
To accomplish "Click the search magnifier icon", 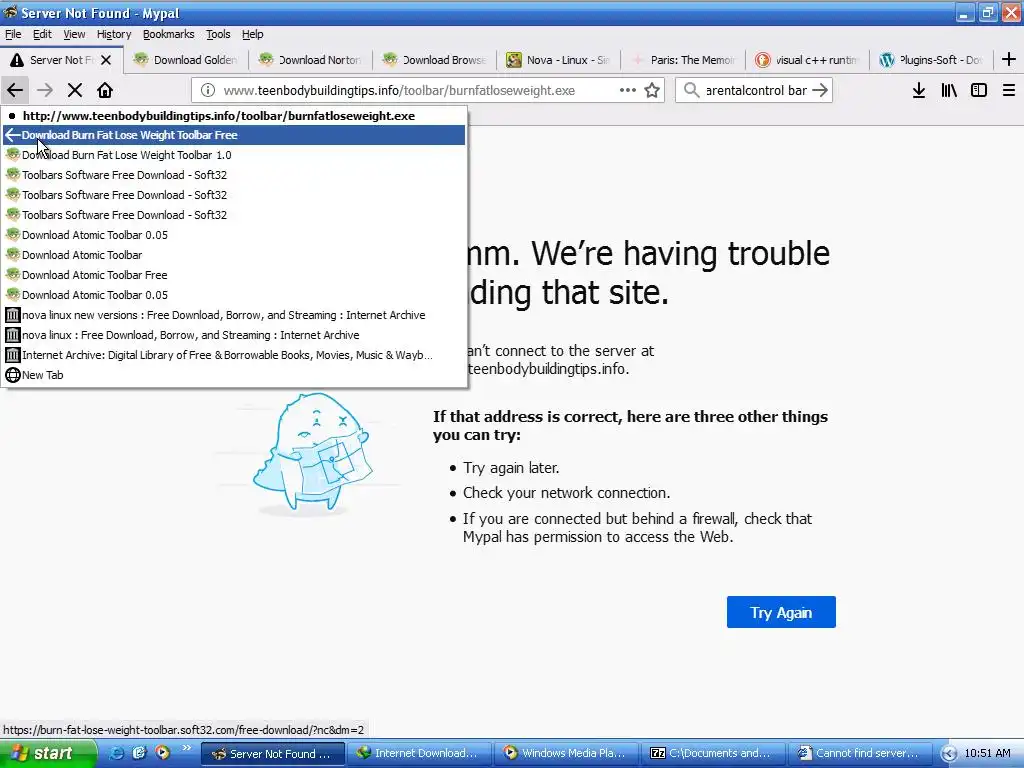I will tap(691, 90).
